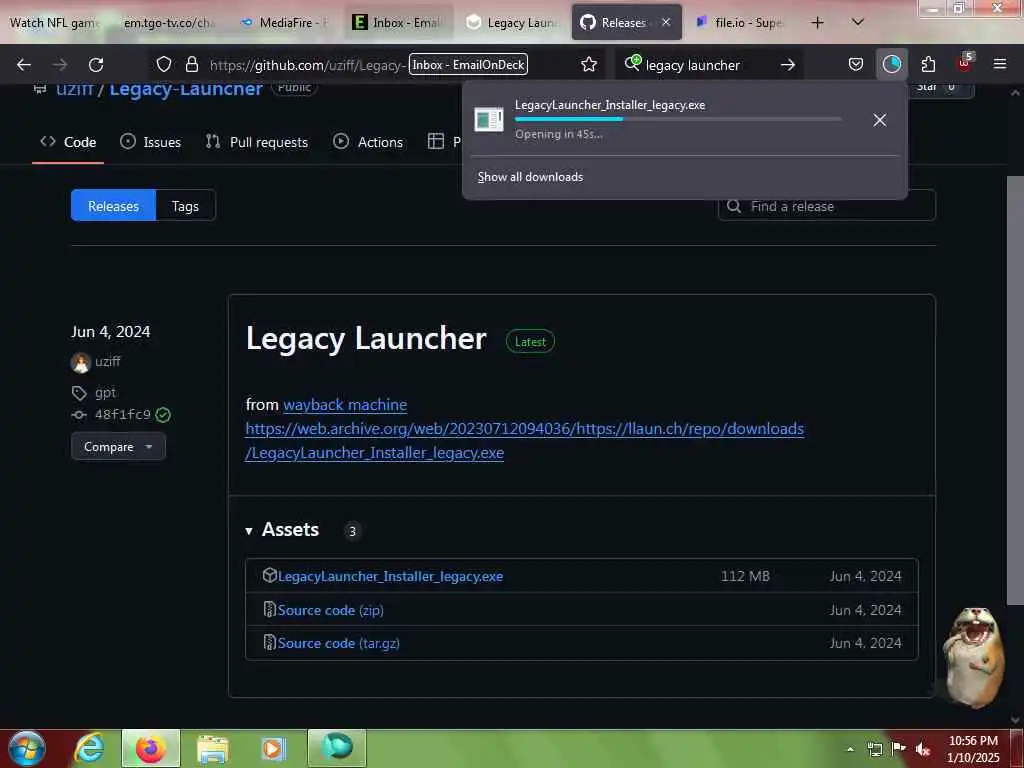This screenshot has height=768, width=1024.
Task: Open the Windows Start menu
Action: pyautogui.click(x=26, y=748)
